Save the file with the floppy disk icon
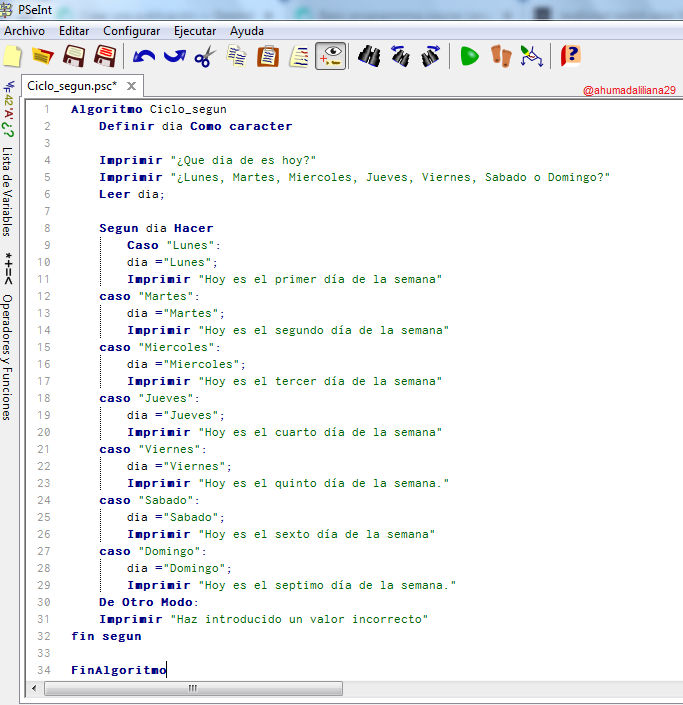The image size is (683, 705). pyautogui.click(x=74, y=57)
